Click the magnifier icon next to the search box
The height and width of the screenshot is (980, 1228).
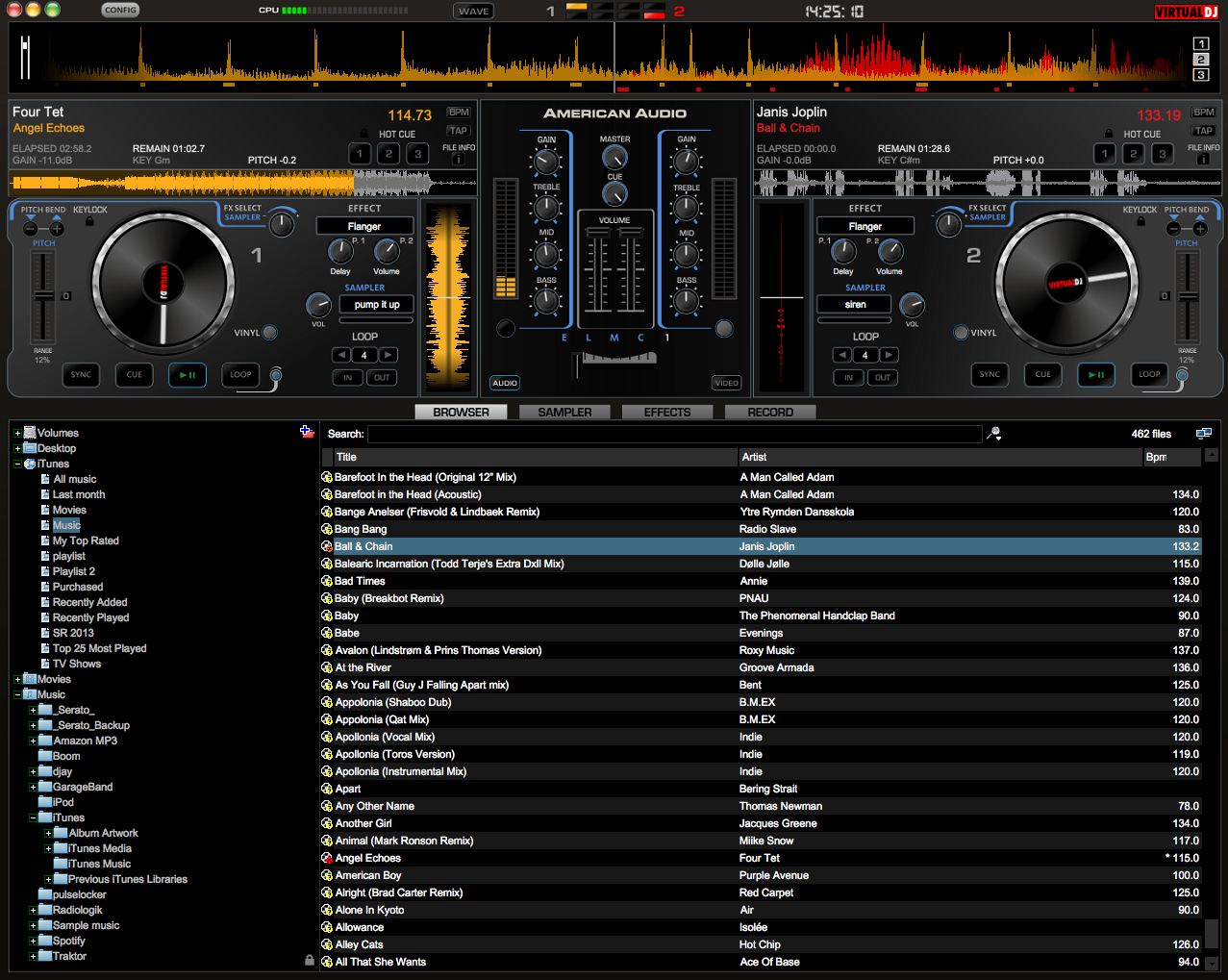[994, 434]
